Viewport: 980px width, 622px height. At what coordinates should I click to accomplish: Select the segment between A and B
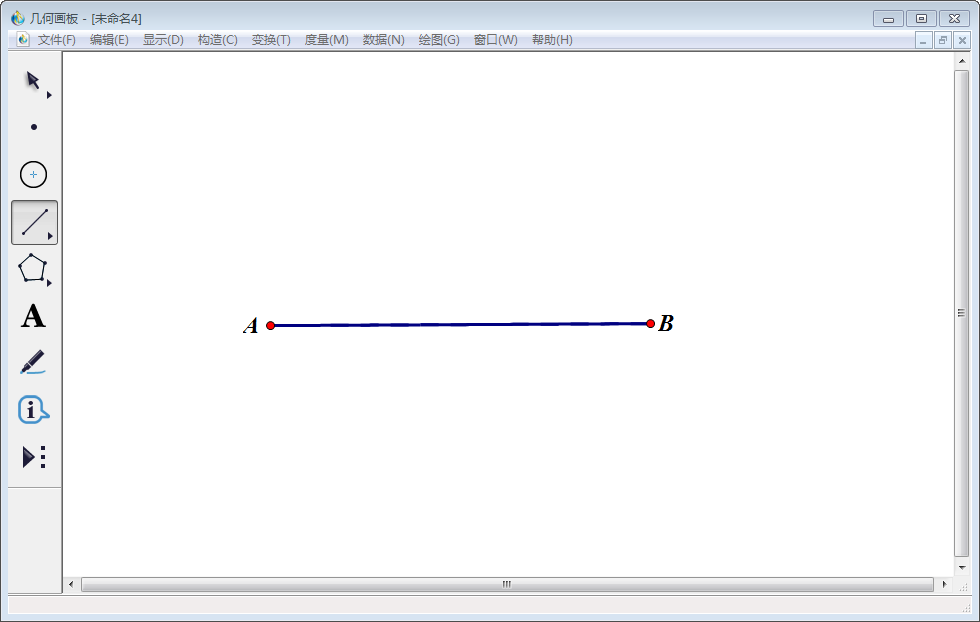click(460, 324)
